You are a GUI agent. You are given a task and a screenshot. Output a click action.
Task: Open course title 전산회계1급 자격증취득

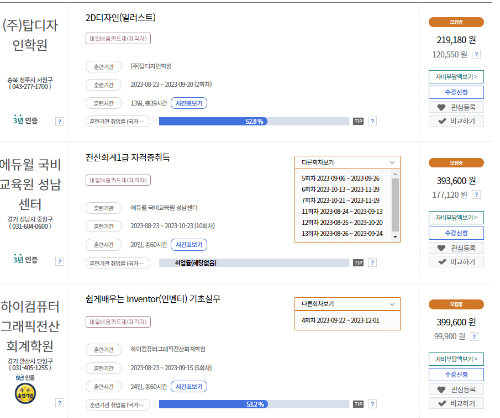click(x=128, y=157)
